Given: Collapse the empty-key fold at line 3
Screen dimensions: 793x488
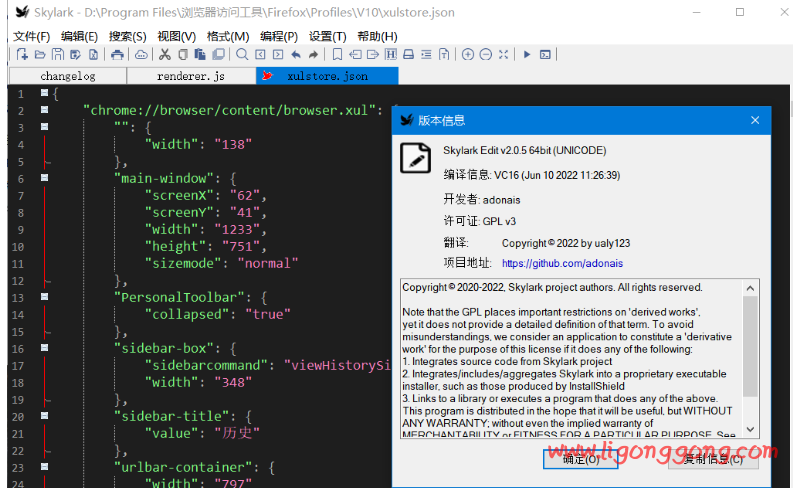Looking at the screenshot, I should pyautogui.click(x=45, y=126).
